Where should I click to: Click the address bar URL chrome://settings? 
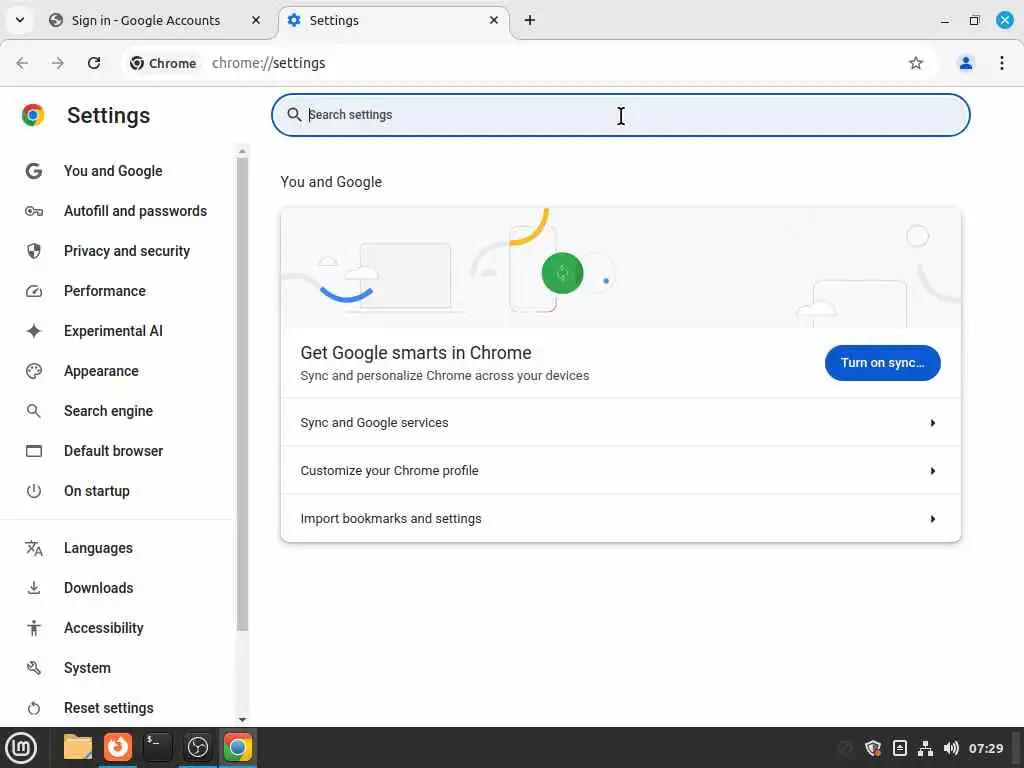click(x=268, y=63)
